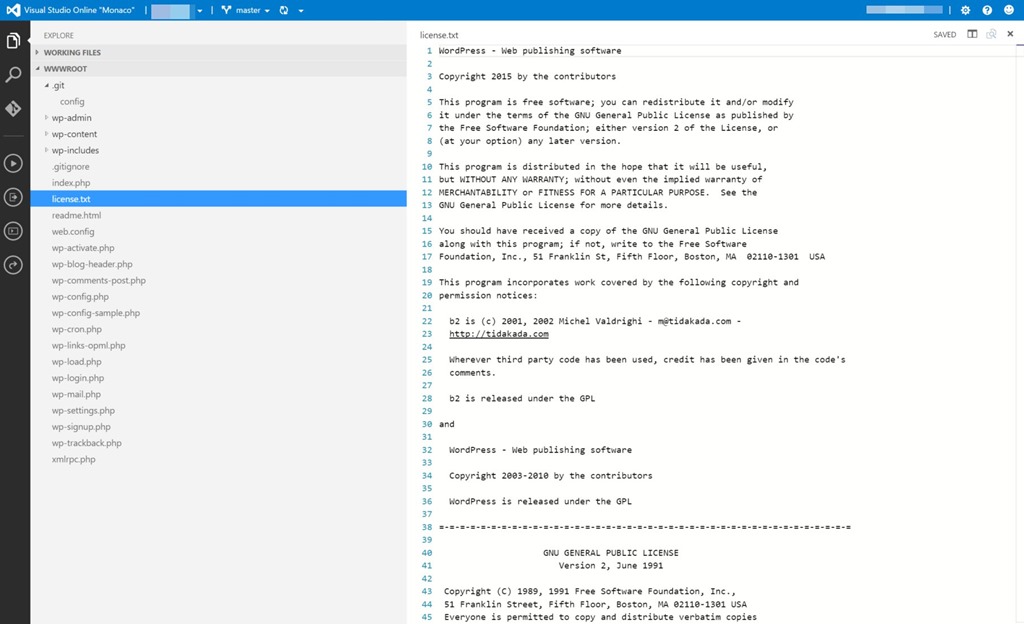Expand the wp-admin folder
This screenshot has width=1024, height=624.
(x=71, y=118)
